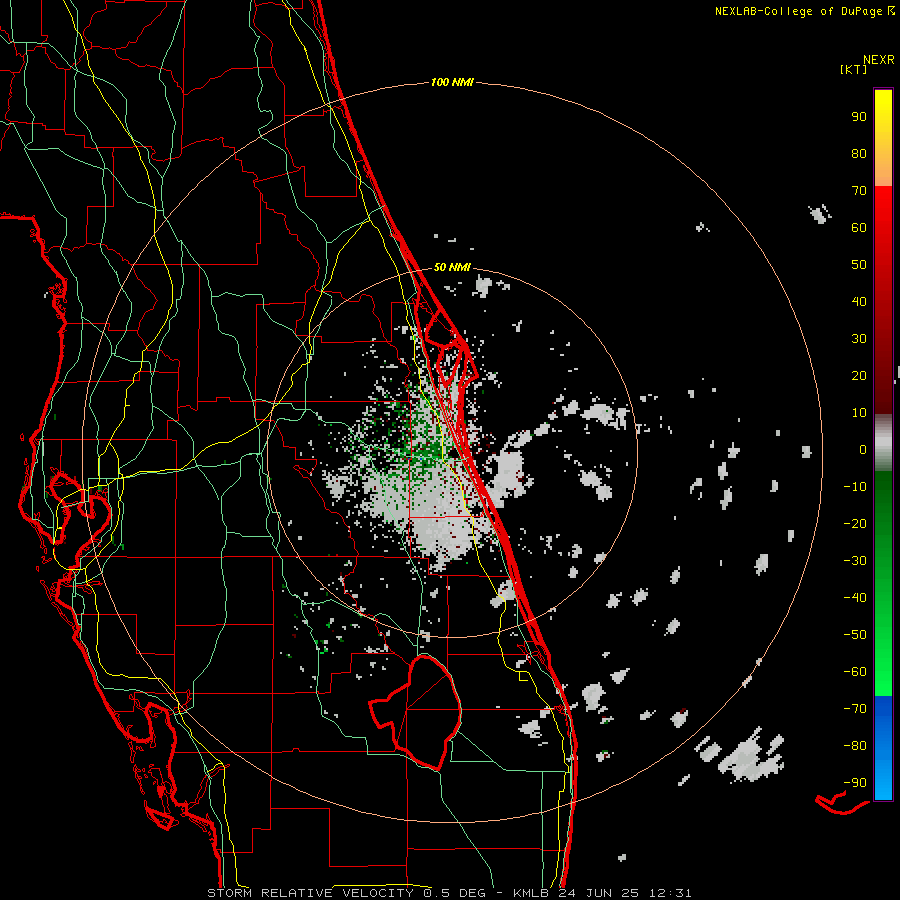Click the 24 JUN 25 date text
The width and height of the screenshot is (900, 900).
(600, 893)
